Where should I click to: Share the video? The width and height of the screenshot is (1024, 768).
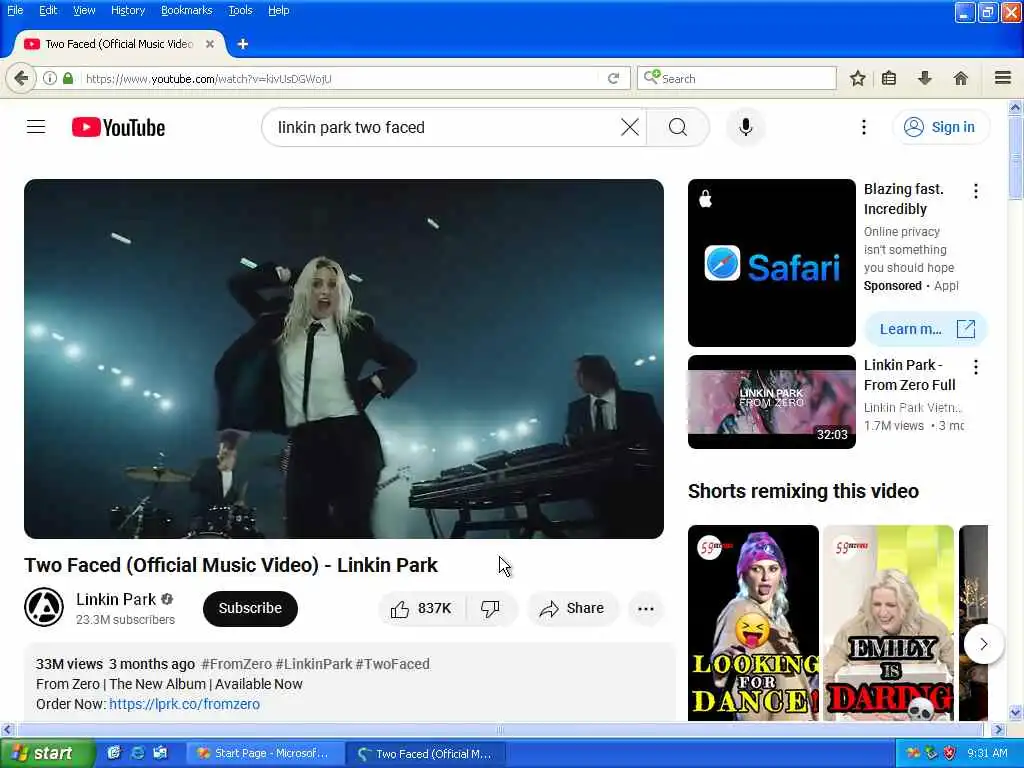[572, 609]
